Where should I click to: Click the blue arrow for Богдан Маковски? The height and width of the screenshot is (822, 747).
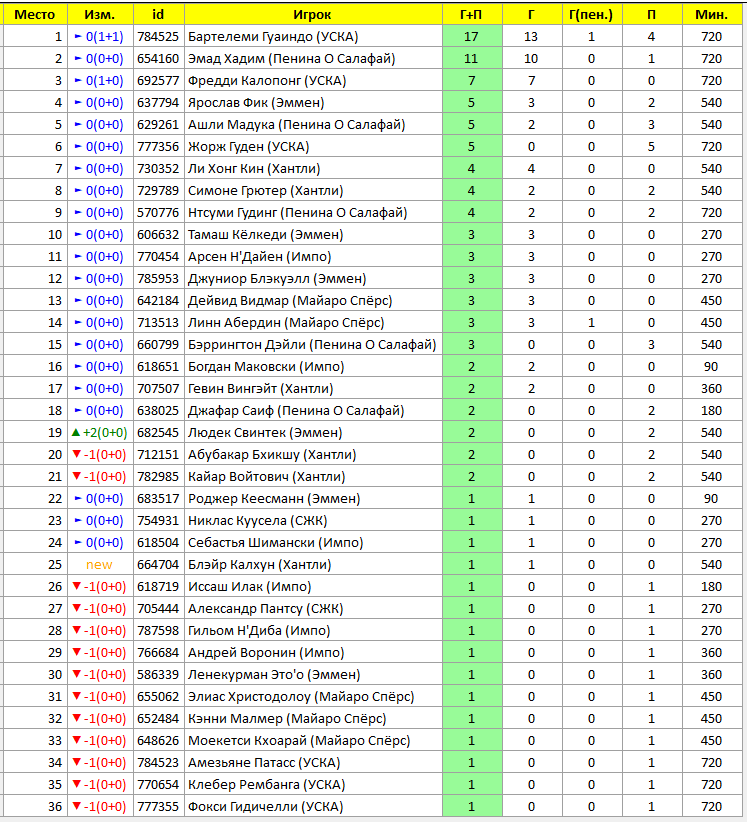click(78, 366)
